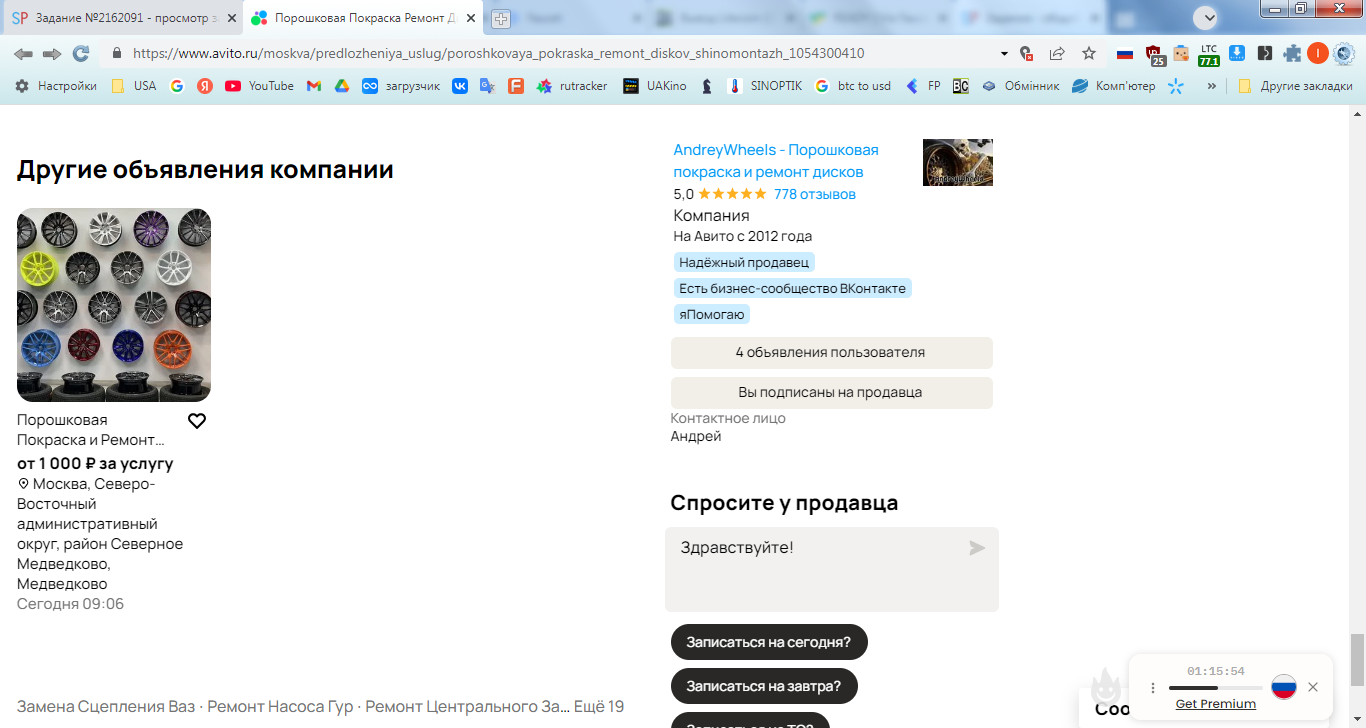Open the Google Drive bookmark icon

(x=341, y=86)
